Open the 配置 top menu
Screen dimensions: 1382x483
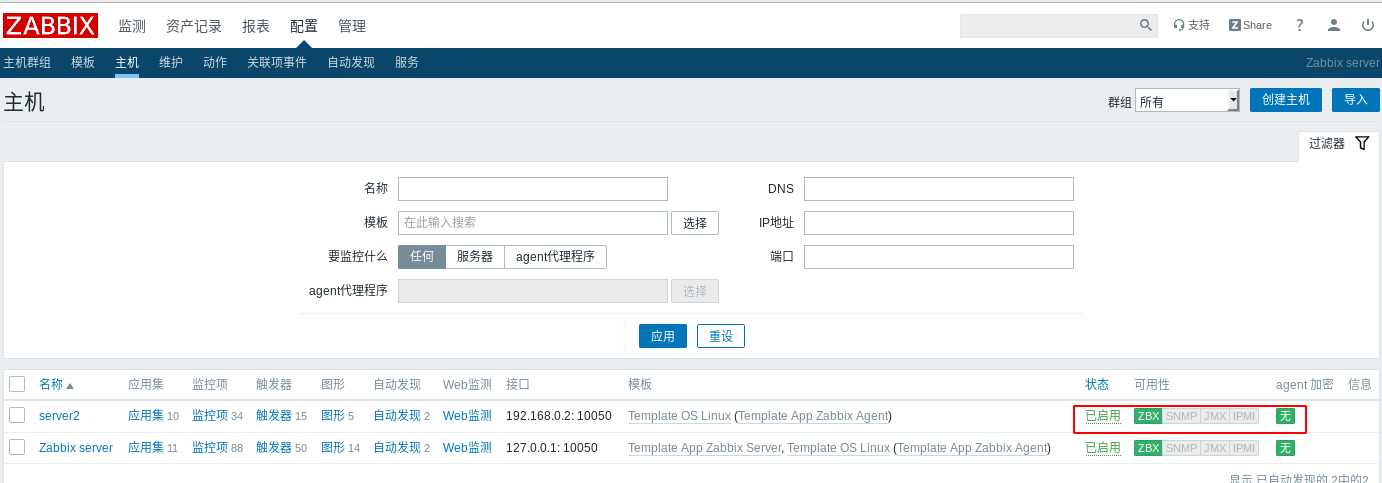click(304, 26)
